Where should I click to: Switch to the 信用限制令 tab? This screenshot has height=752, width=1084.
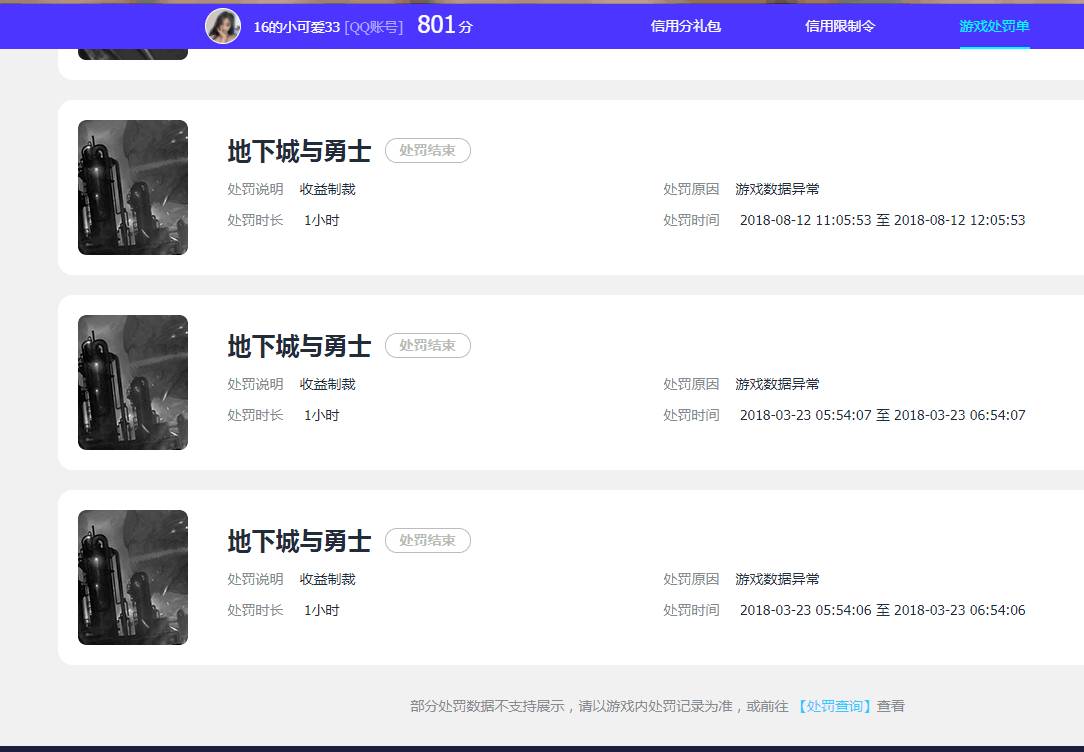click(x=838, y=26)
